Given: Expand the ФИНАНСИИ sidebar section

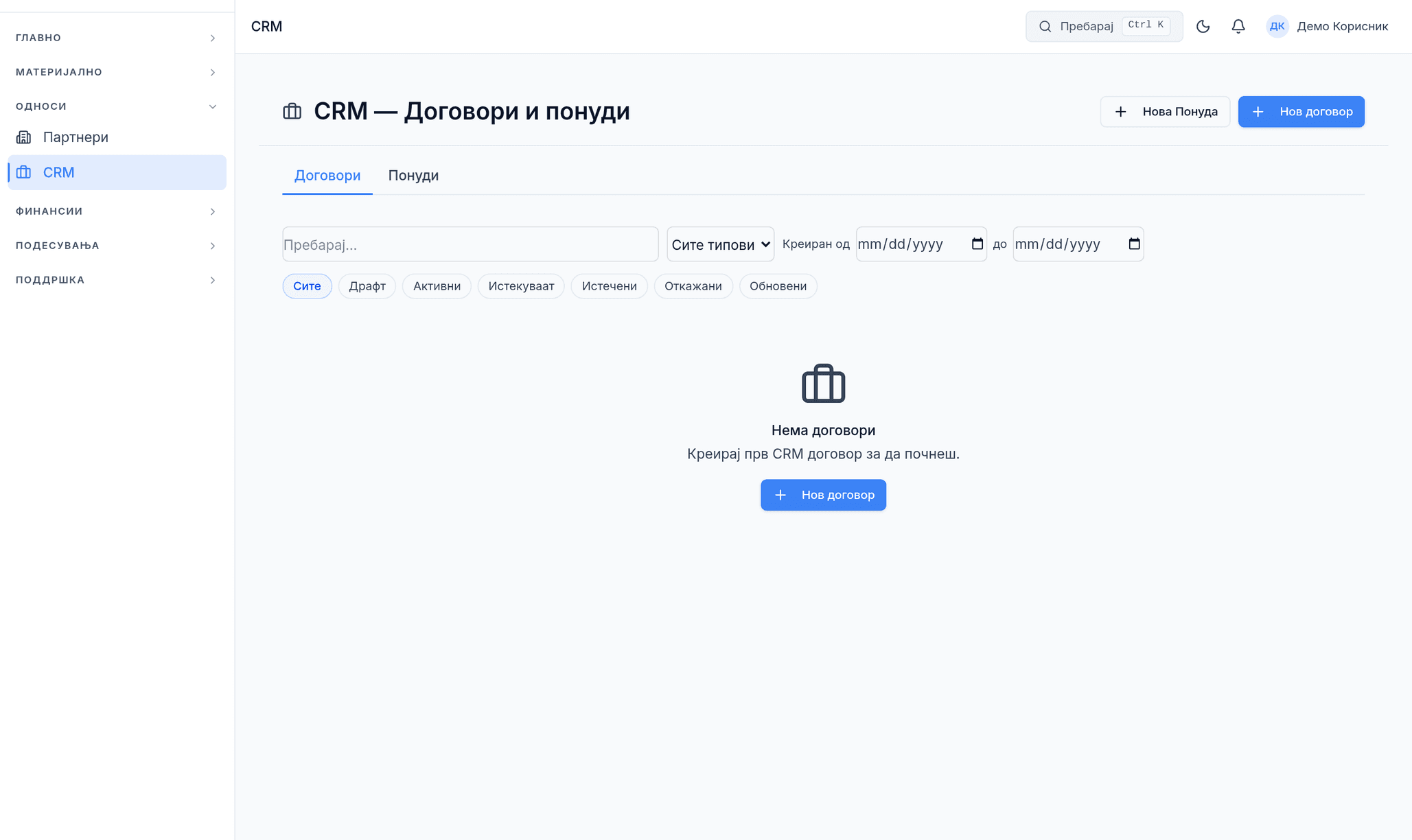Looking at the screenshot, I should [117, 211].
